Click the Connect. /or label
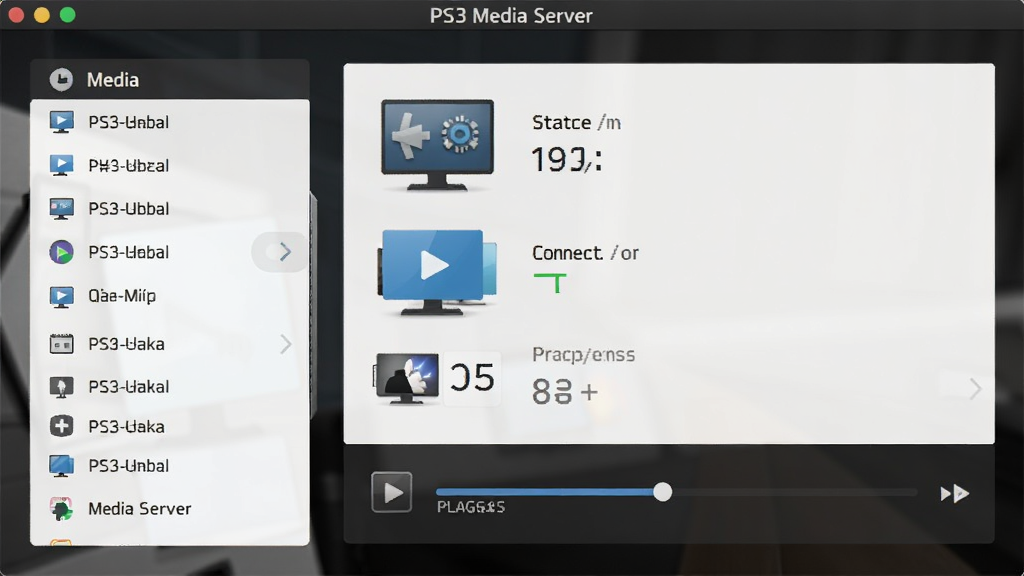Viewport: 1024px width, 576px height. coord(585,253)
